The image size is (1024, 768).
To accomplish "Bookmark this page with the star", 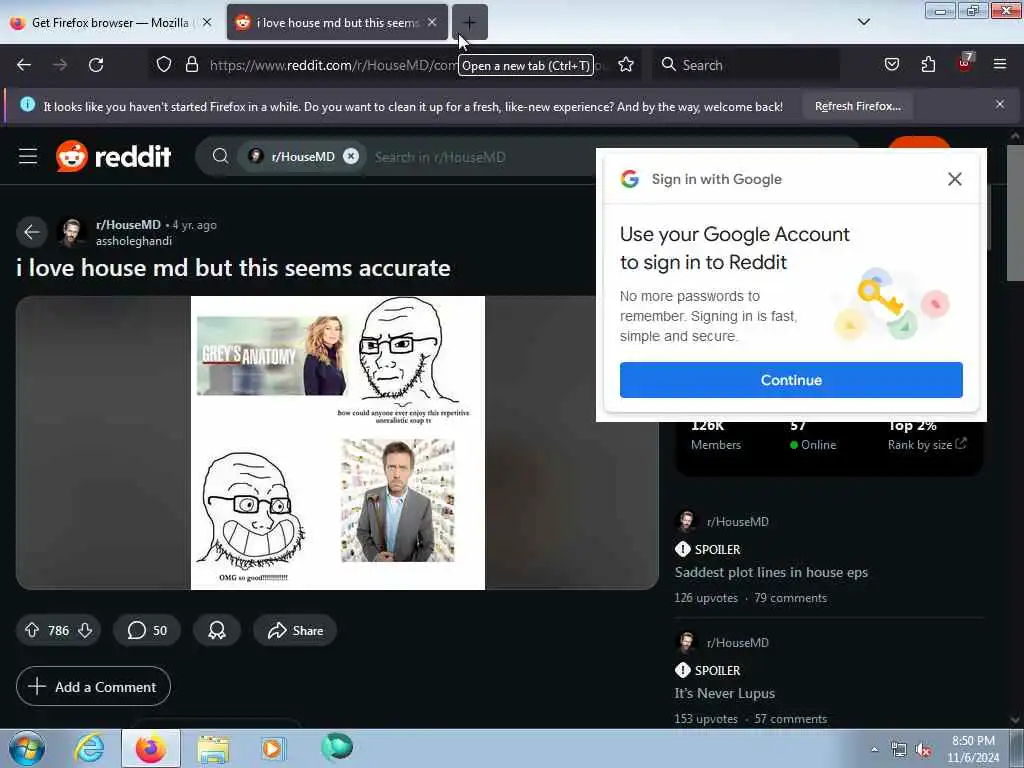I will point(626,65).
